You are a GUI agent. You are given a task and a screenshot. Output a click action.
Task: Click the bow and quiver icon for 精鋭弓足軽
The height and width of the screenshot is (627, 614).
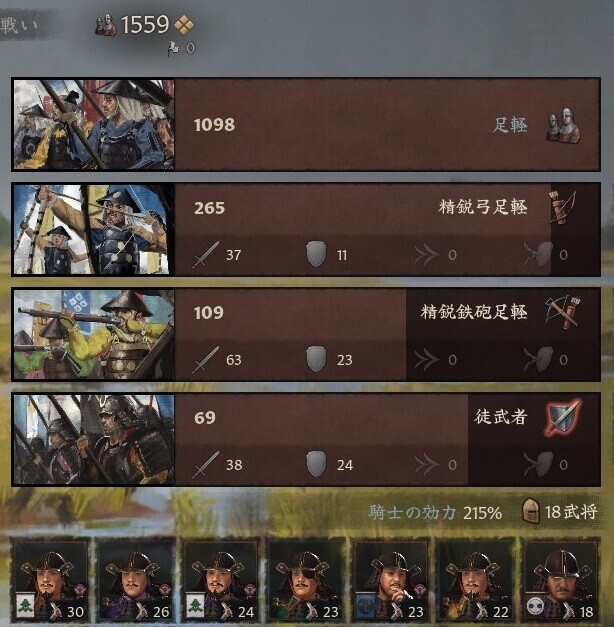pyautogui.click(x=564, y=207)
